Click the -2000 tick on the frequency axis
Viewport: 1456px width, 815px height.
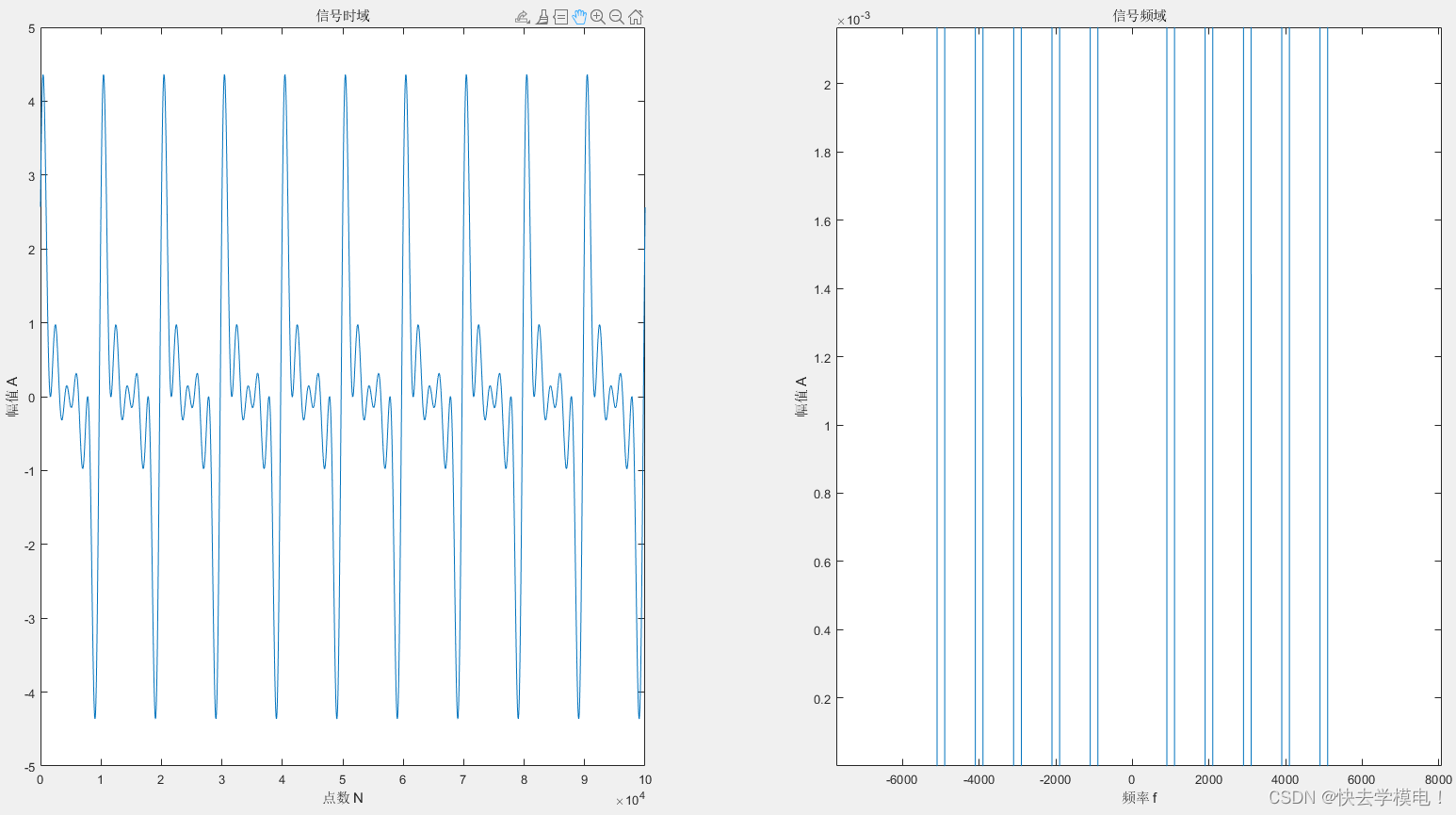point(1055,779)
